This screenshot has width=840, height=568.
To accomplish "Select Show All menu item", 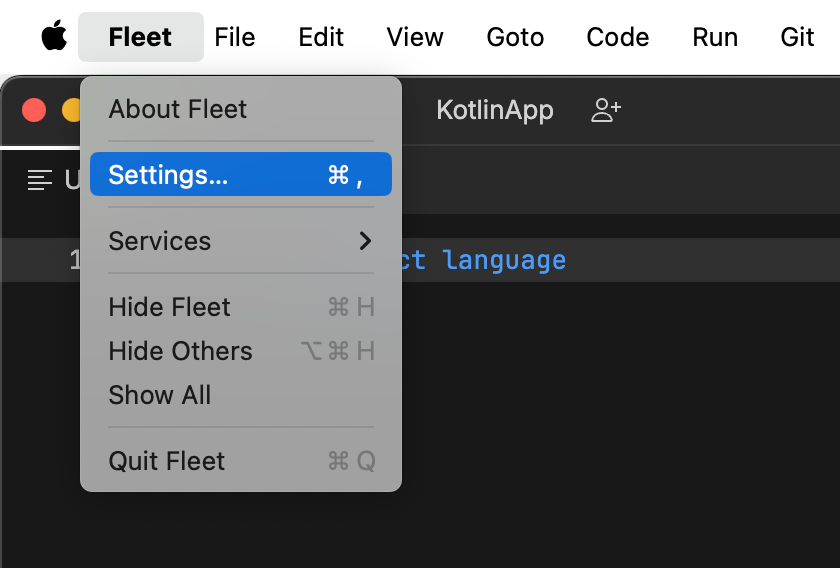I will pyautogui.click(x=160, y=395).
